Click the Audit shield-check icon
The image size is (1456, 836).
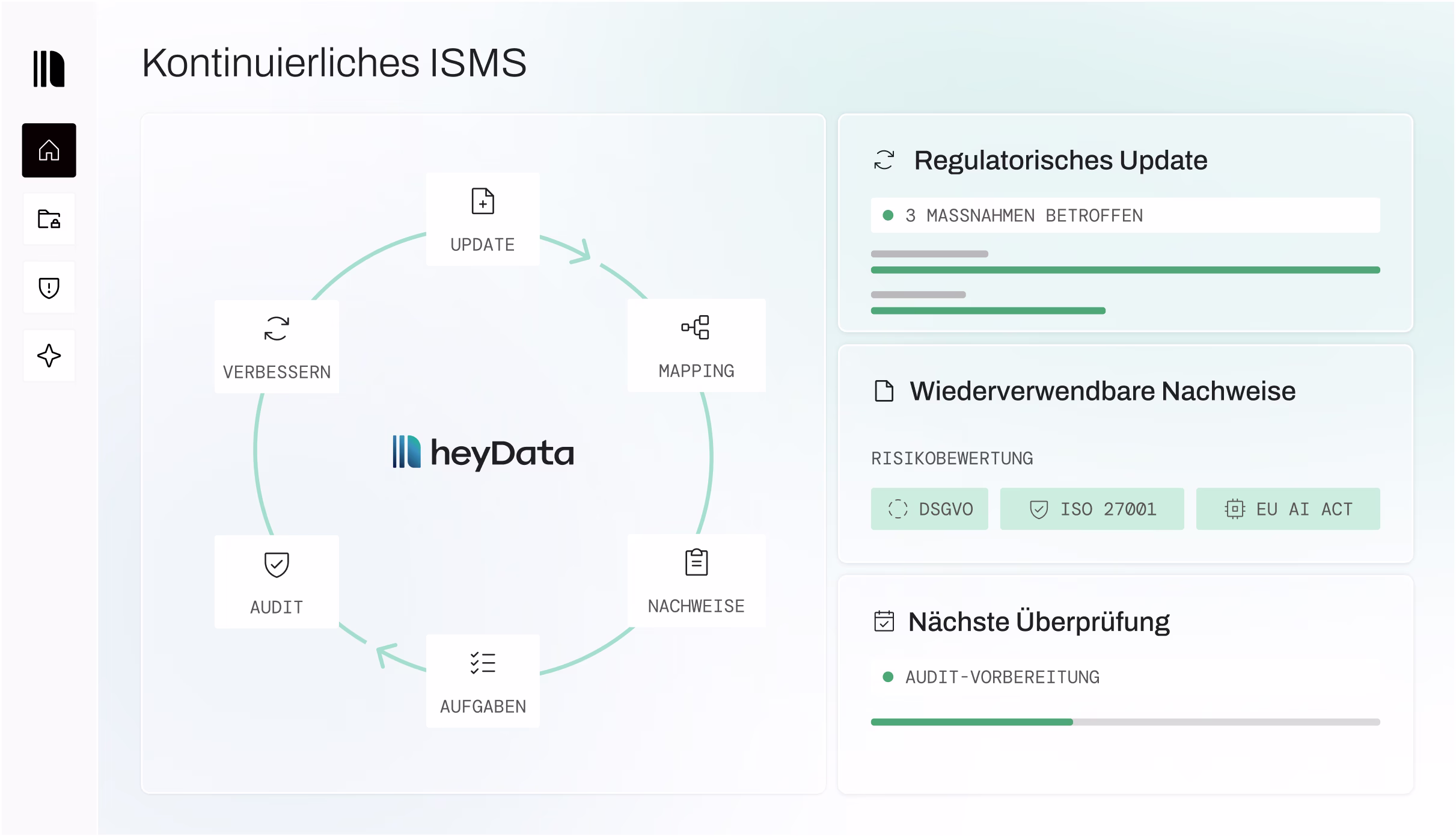pos(277,565)
